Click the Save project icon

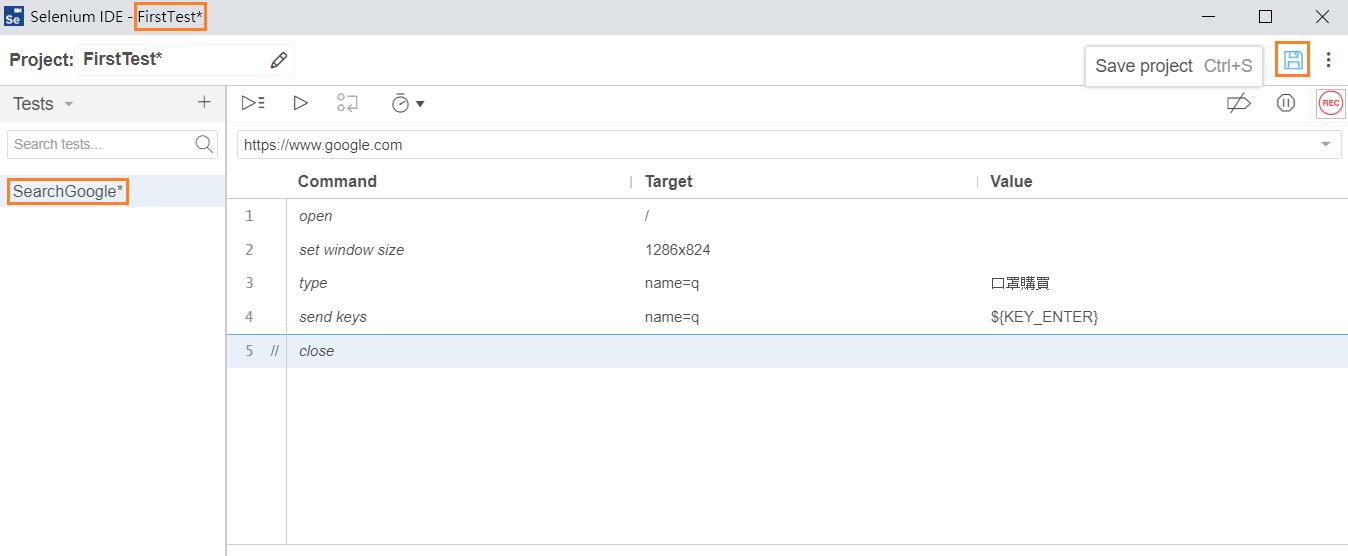pyautogui.click(x=1293, y=60)
